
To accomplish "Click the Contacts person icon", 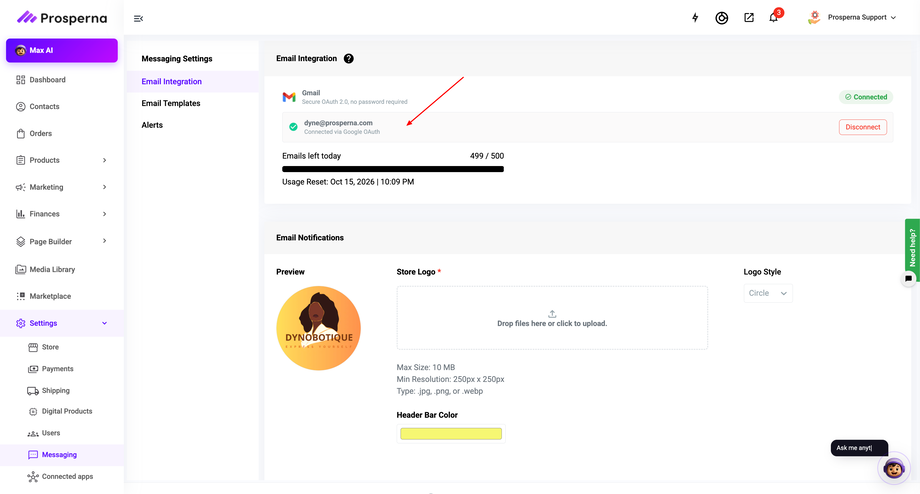I will [x=21, y=107].
